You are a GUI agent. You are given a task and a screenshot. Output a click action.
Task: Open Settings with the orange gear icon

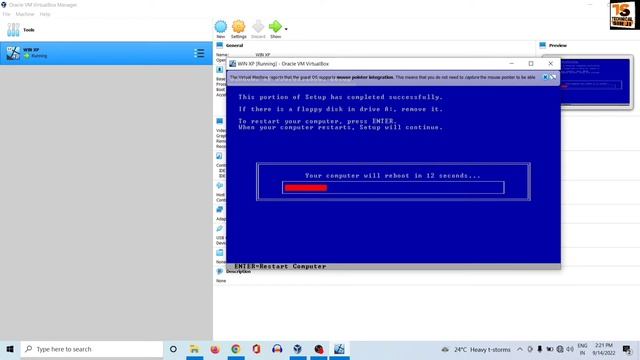click(238, 27)
